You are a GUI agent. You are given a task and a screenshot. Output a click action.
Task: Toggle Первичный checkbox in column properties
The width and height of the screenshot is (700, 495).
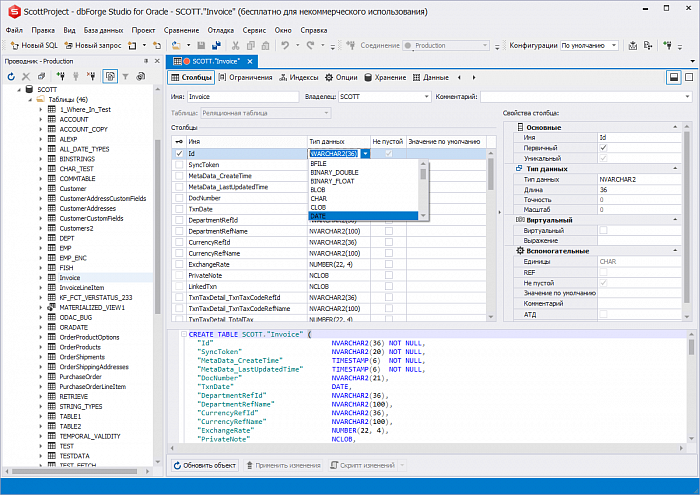tap(604, 148)
